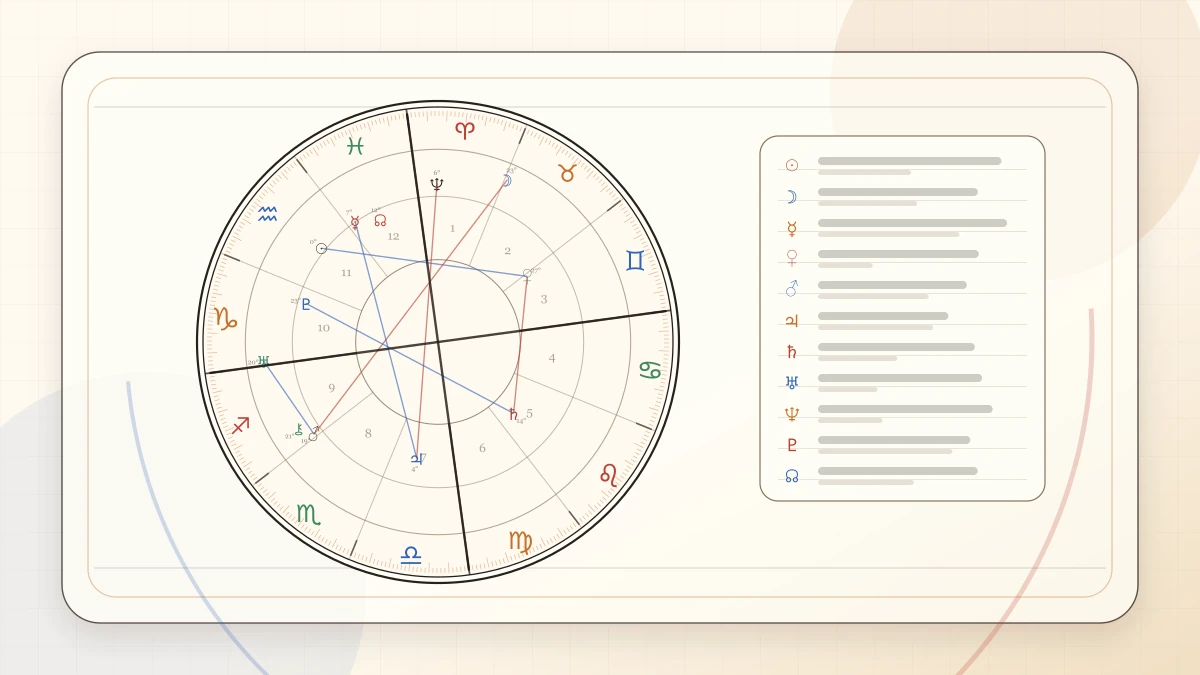Select the Jupiter icon in the legend list
1200x675 pixels.
point(792,321)
